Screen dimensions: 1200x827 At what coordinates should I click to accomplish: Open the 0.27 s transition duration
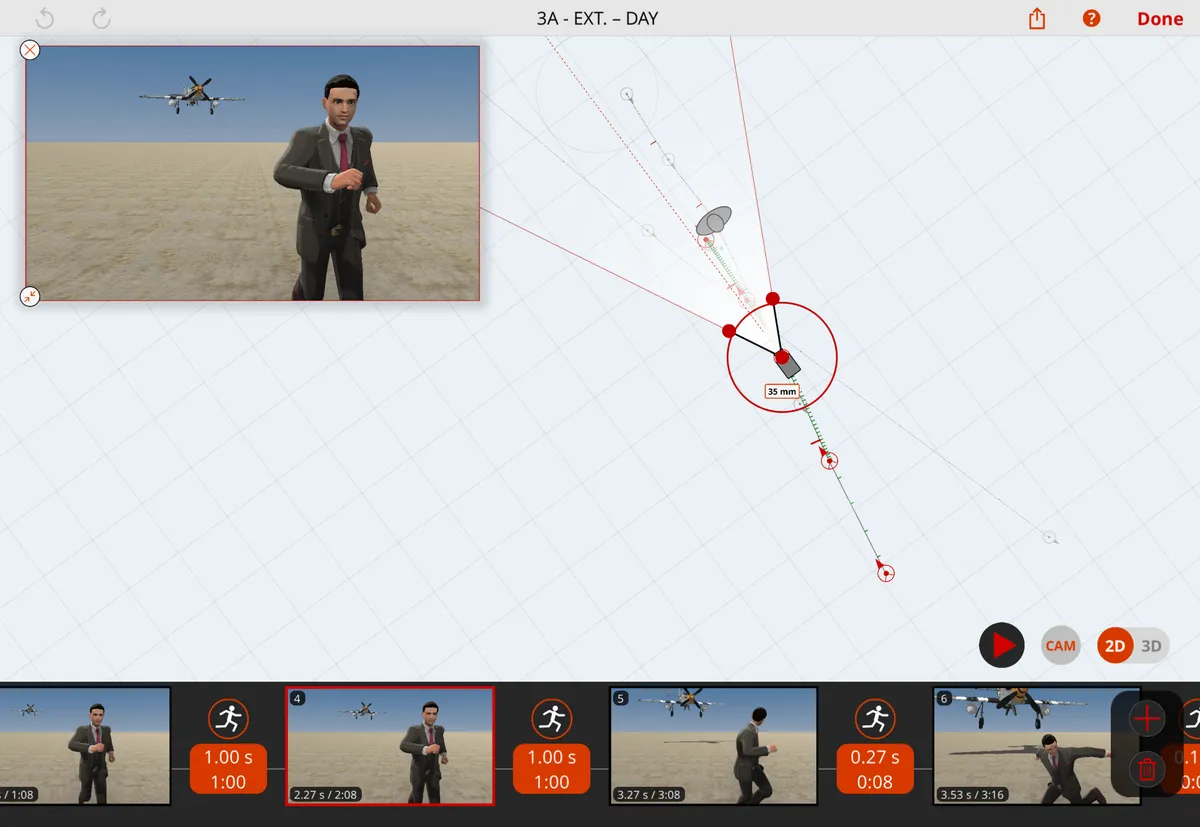click(875, 769)
